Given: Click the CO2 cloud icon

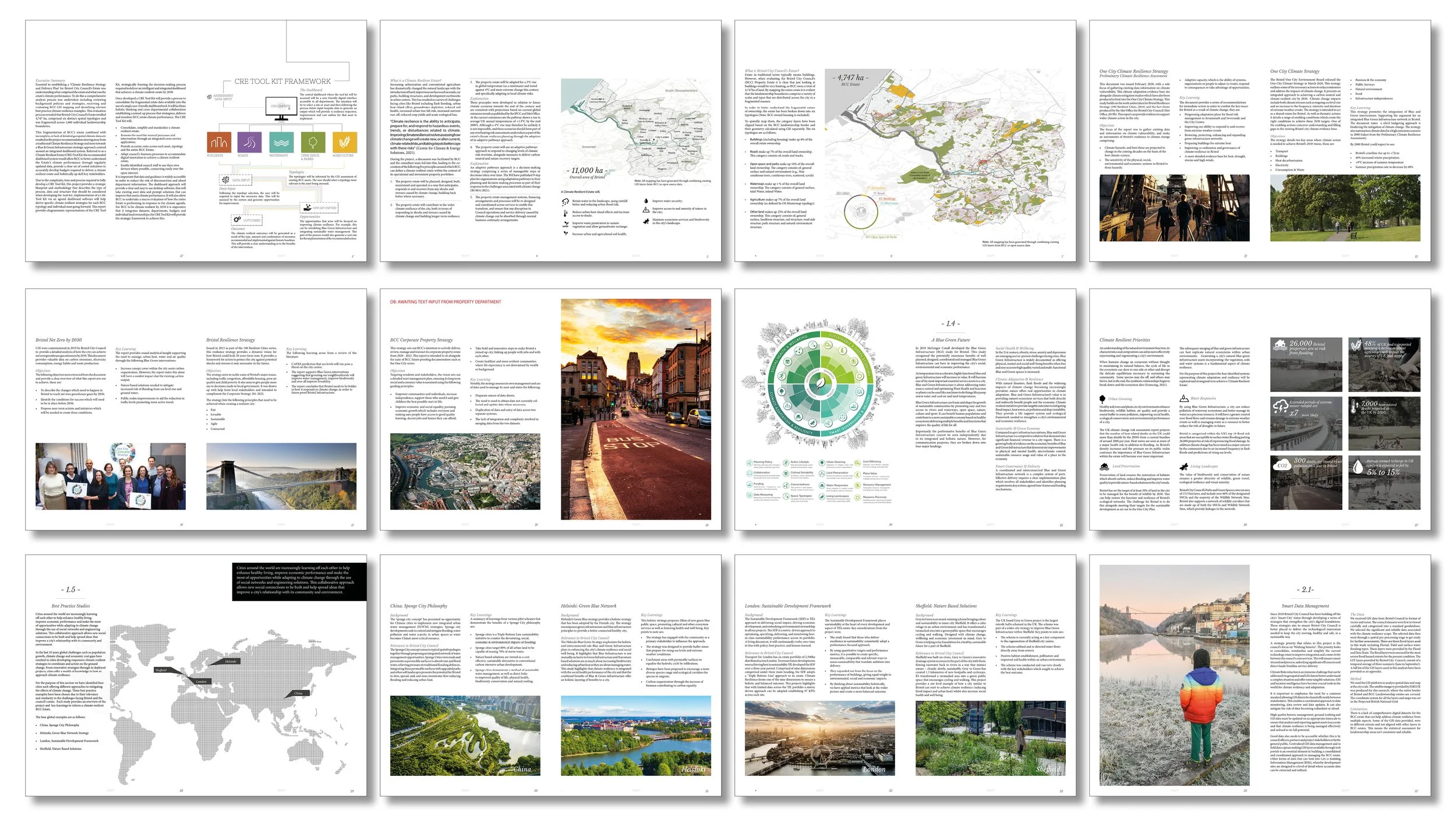Looking at the screenshot, I should (x=1282, y=466).
